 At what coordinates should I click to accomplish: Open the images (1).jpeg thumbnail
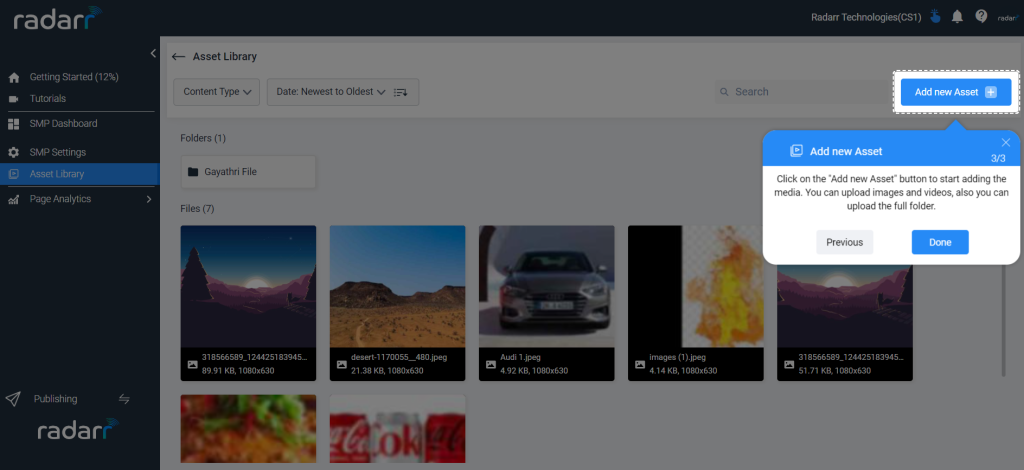[x=696, y=287]
